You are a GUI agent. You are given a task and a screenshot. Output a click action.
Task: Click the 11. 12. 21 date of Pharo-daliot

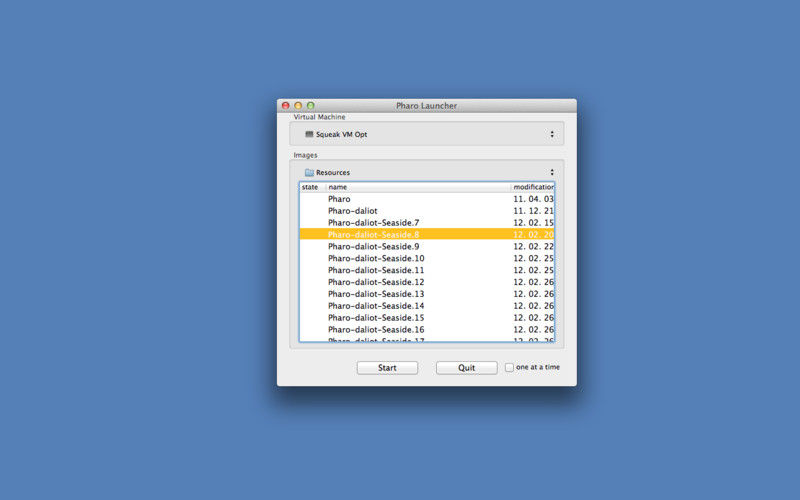click(x=533, y=211)
